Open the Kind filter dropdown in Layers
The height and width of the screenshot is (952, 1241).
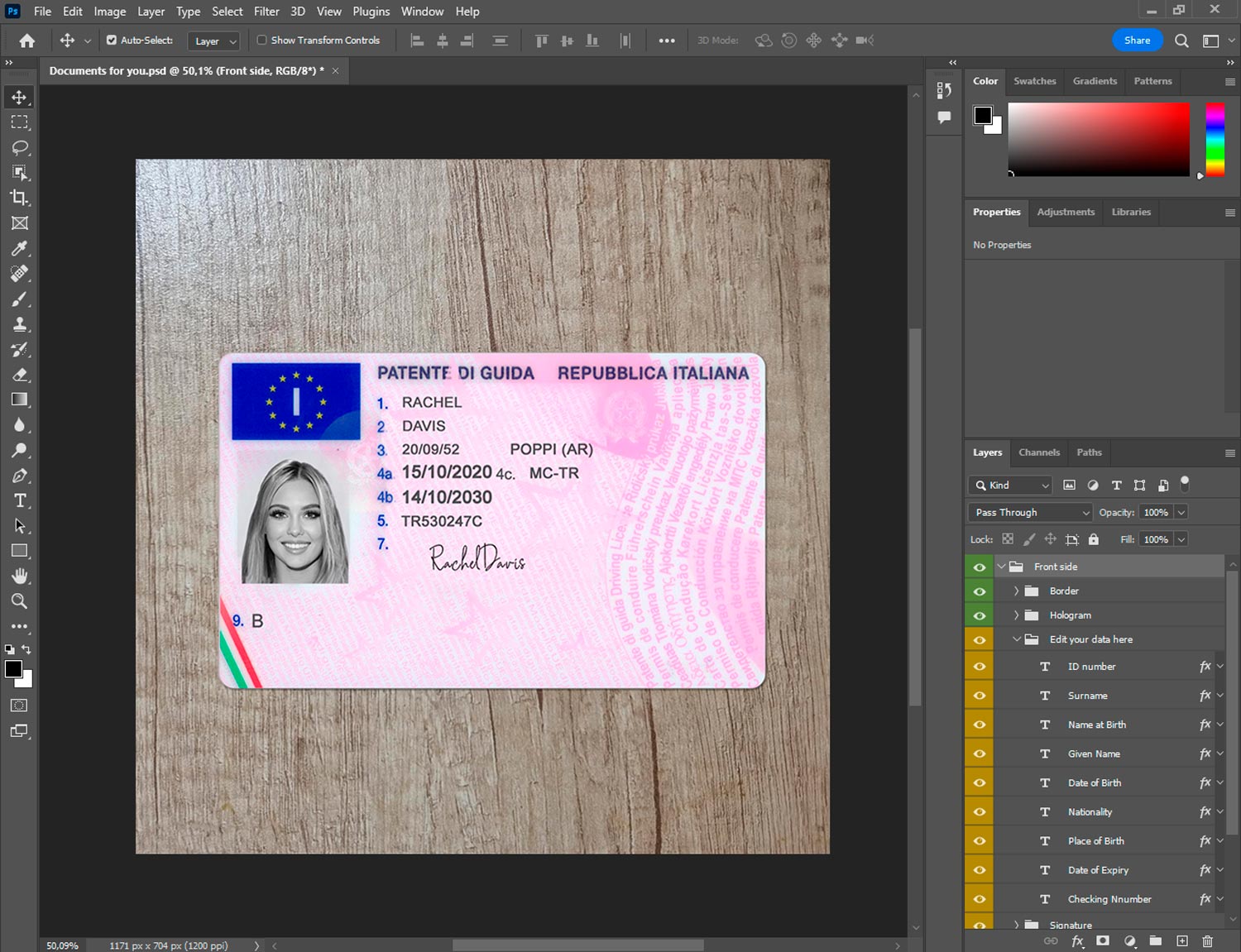tap(1010, 486)
